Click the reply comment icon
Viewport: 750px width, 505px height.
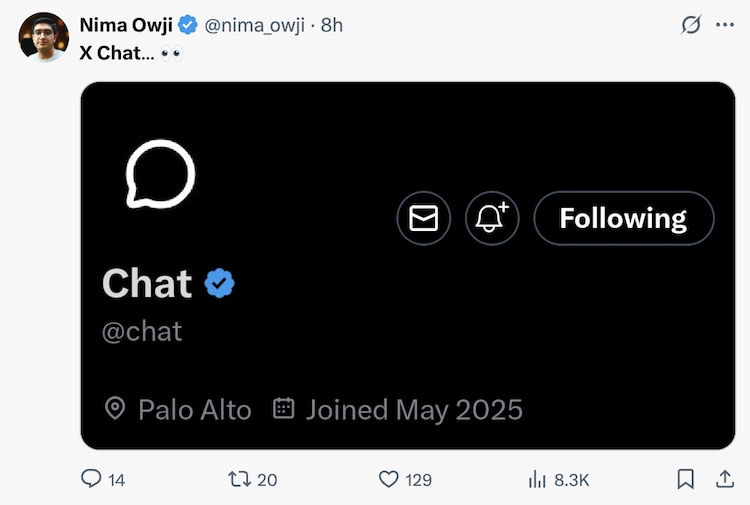pyautogui.click(x=91, y=480)
